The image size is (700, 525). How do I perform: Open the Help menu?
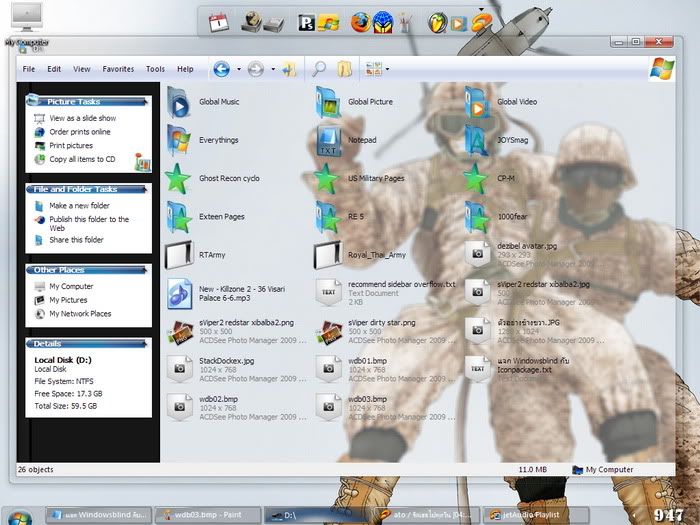pyautogui.click(x=185, y=69)
